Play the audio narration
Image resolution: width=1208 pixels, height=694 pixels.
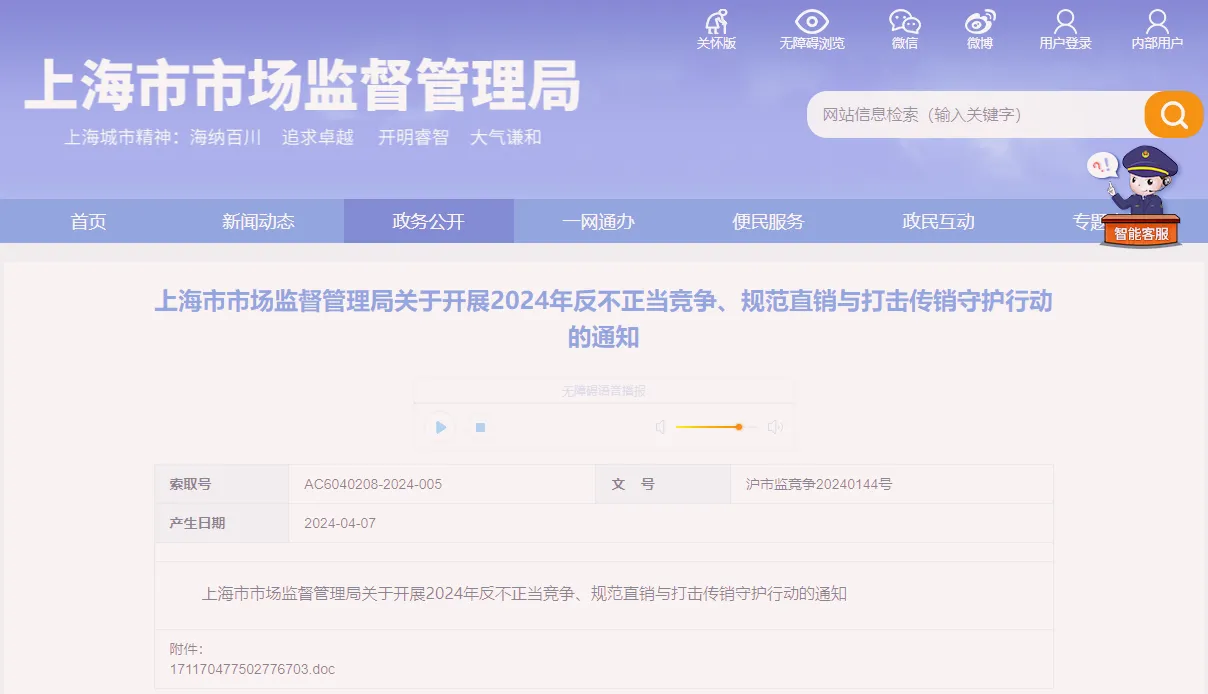click(440, 427)
